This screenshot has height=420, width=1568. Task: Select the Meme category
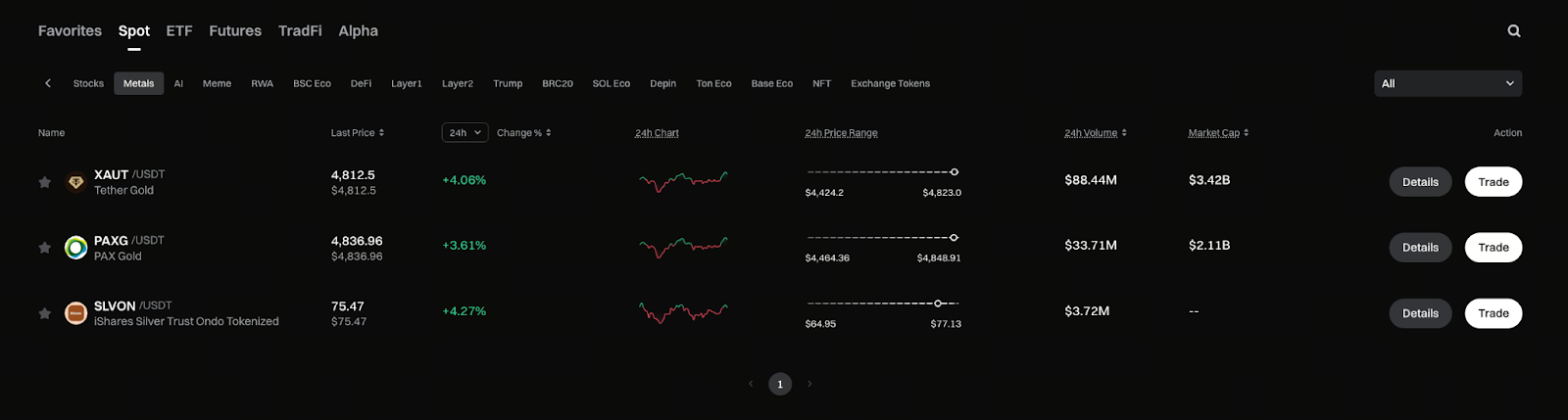(x=217, y=83)
